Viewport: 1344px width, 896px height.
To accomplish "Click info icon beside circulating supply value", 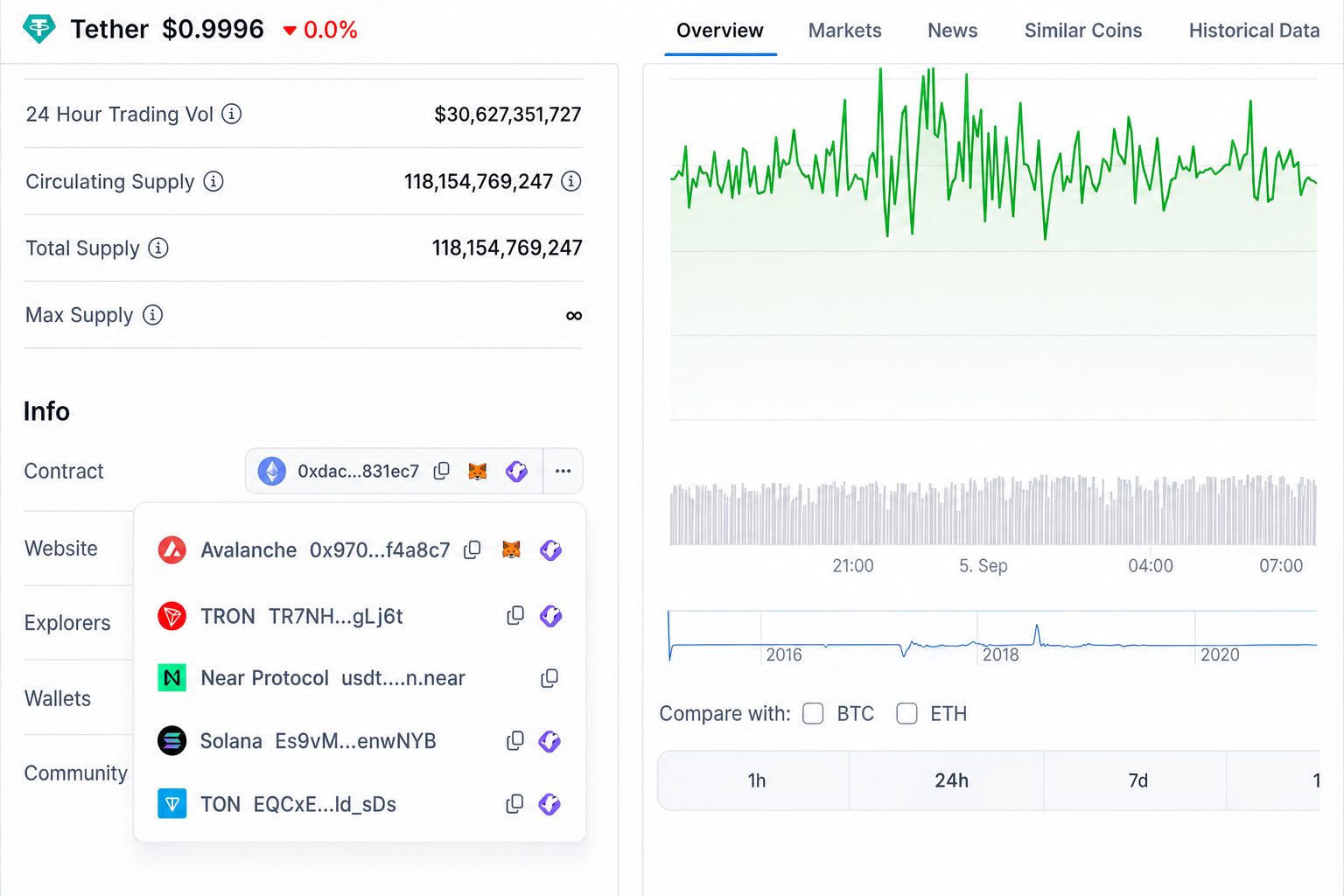I will [571, 181].
